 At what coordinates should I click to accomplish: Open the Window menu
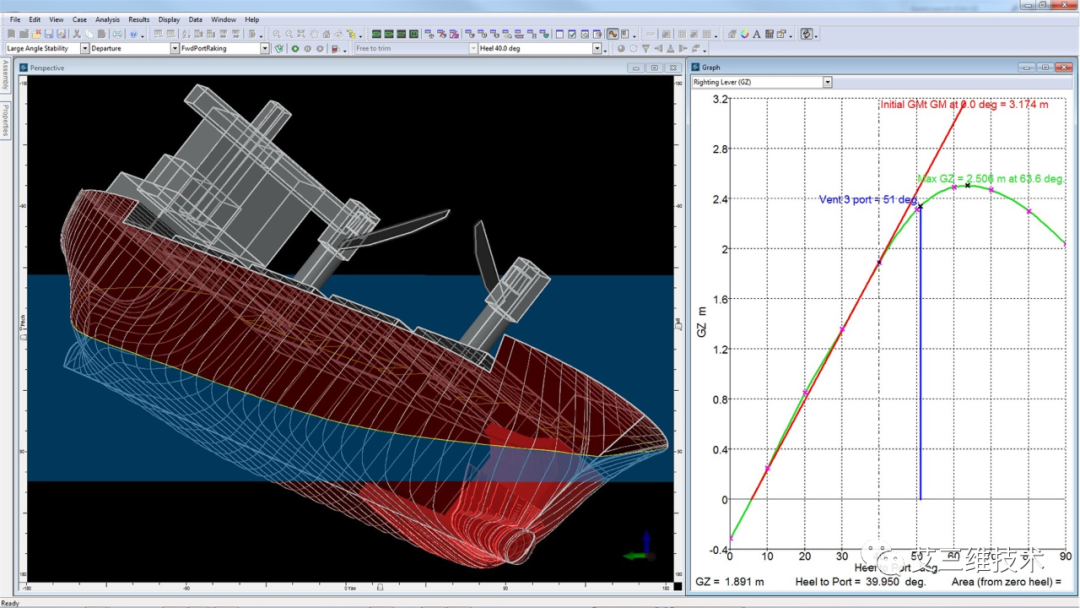click(223, 19)
